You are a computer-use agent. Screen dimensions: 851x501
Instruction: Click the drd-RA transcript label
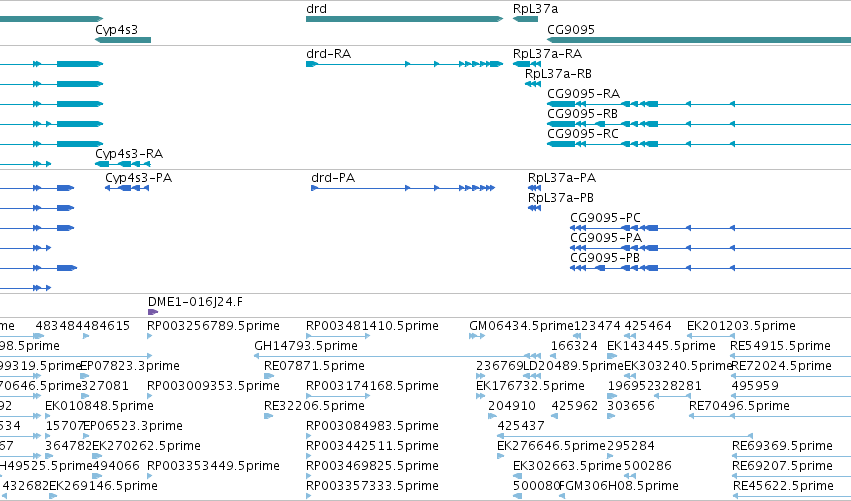point(328,54)
